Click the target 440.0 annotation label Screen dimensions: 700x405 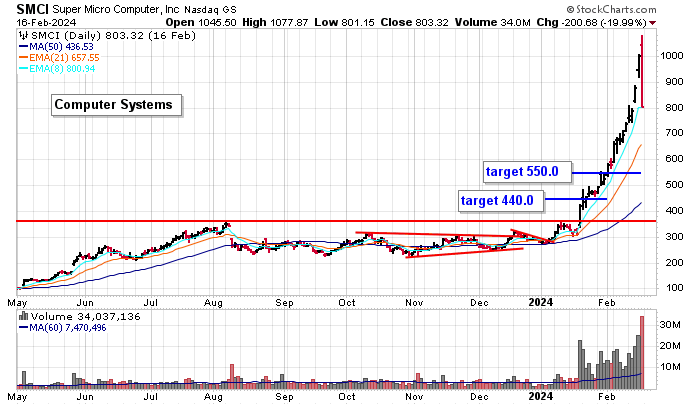[502, 201]
